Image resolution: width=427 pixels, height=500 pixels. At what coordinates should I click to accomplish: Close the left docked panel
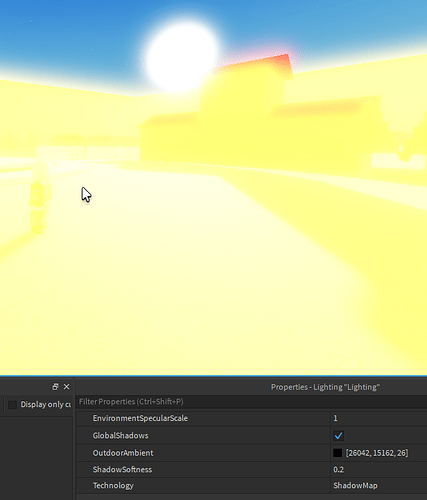[67, 387]
